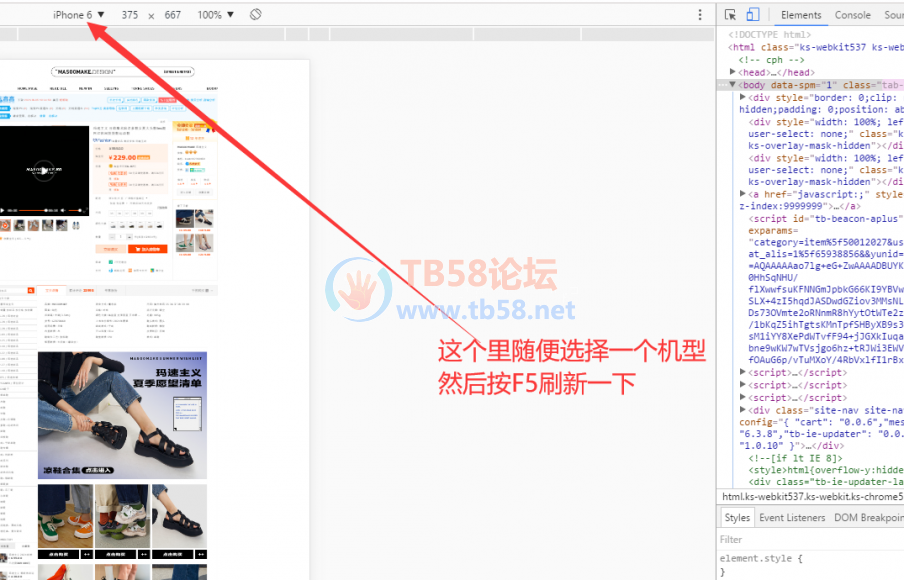Click the 点击进入 button on sandal banner
Viewport: 904px width, 580px height.
tap(98, 470)
